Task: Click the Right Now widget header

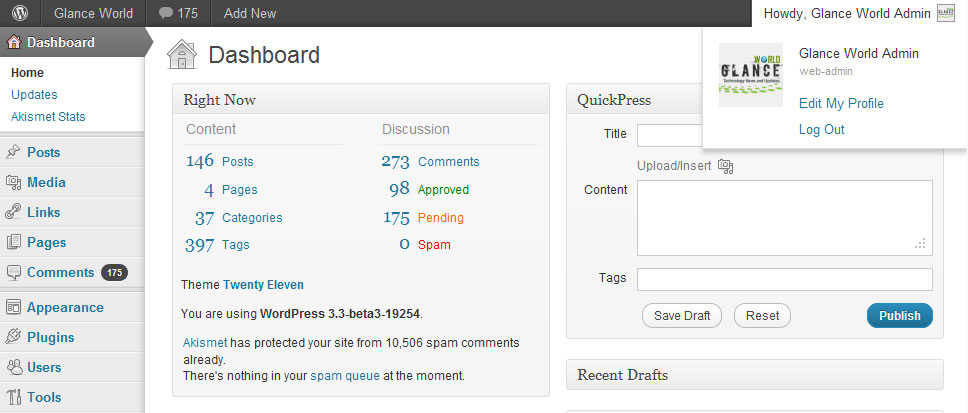Action: [x=361, y=100]
